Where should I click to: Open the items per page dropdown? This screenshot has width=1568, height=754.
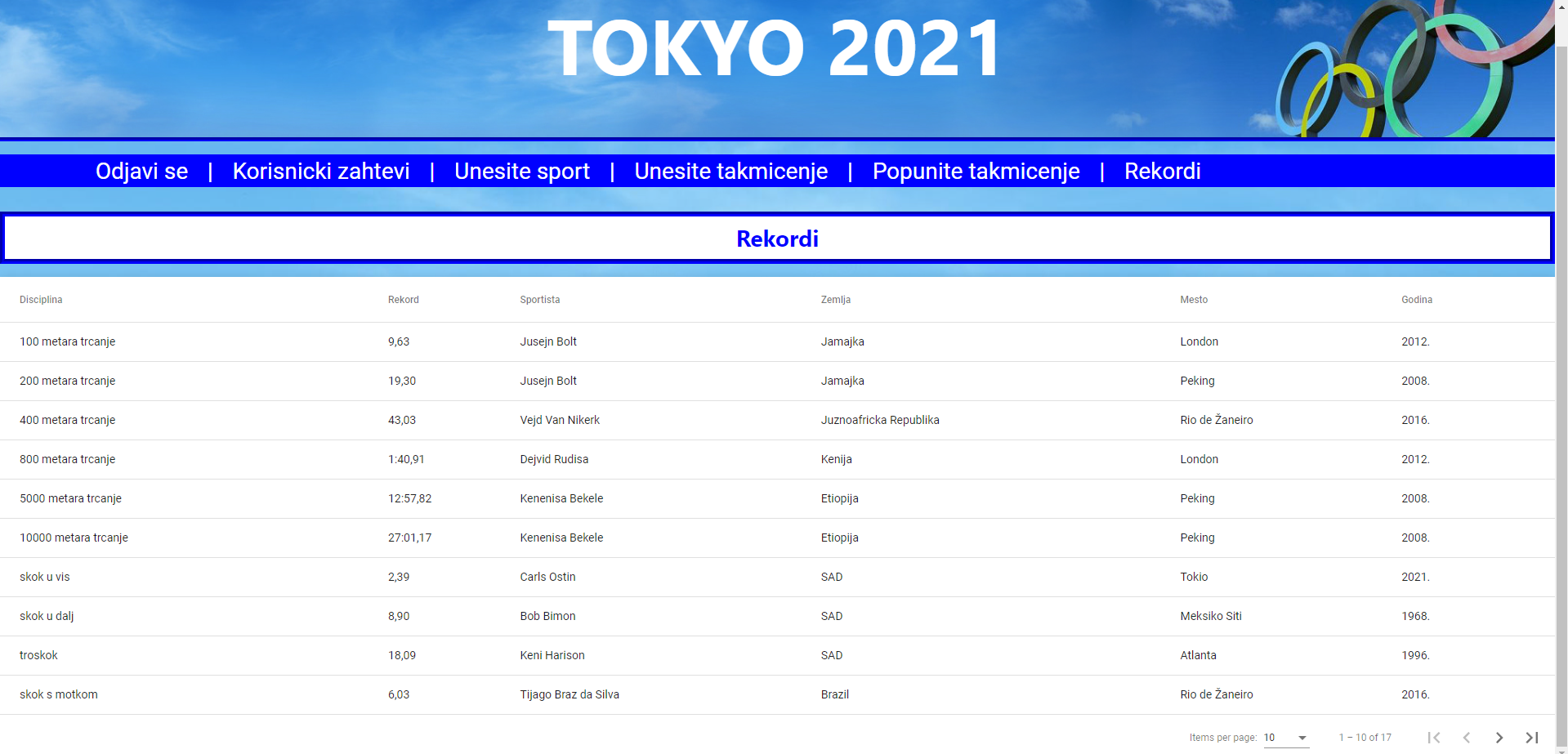(x=1287, y=738)
